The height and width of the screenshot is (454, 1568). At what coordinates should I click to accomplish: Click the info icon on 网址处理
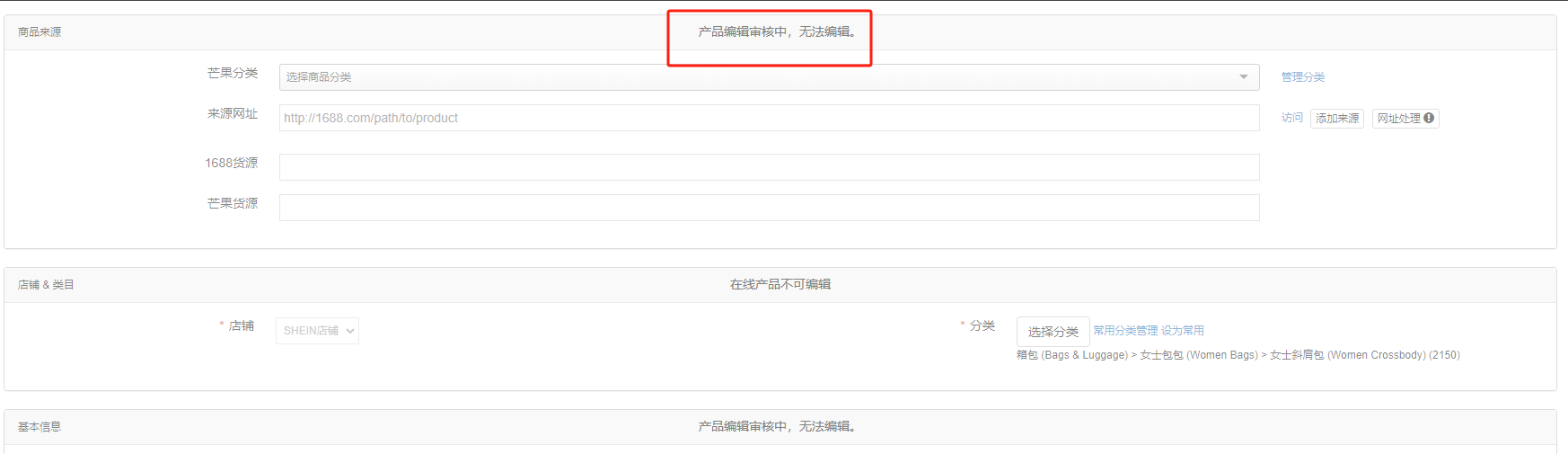click(x=1428, y=118)
